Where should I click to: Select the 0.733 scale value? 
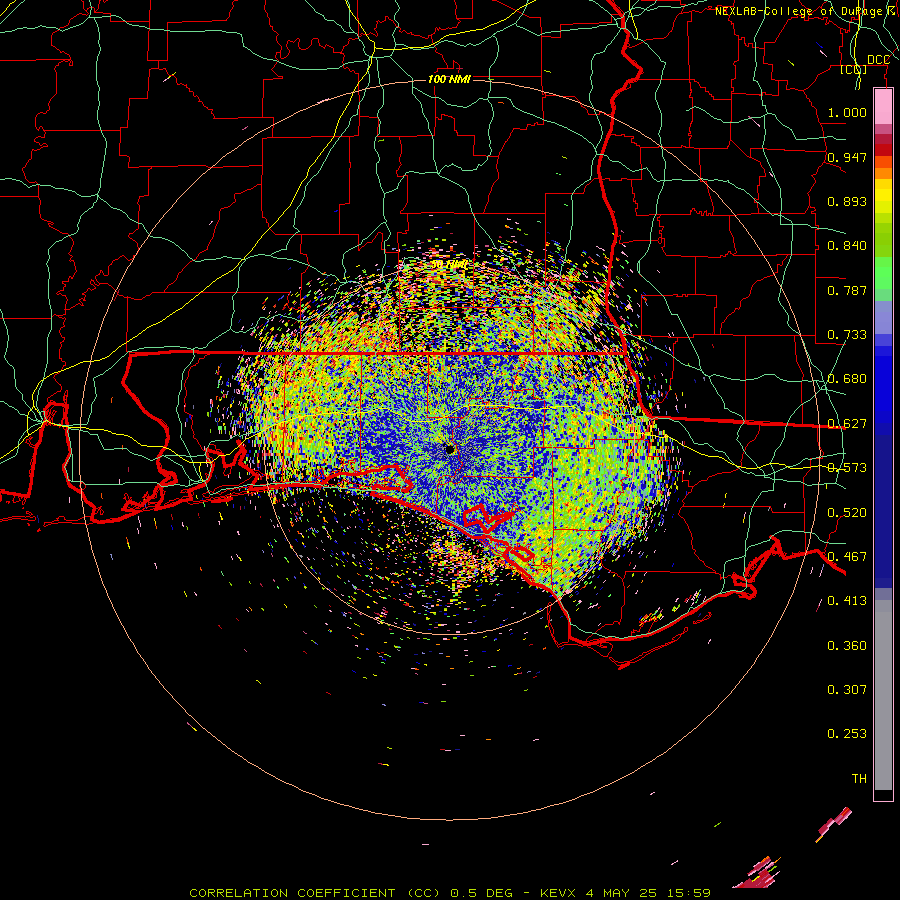847,335
